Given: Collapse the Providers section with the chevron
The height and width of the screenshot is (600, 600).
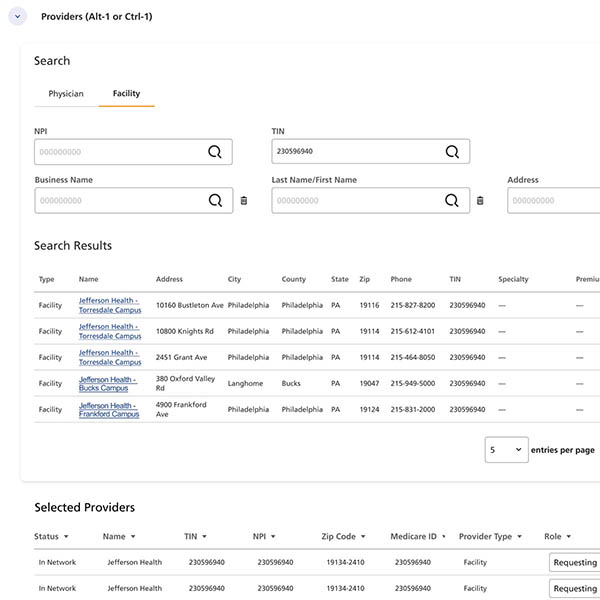Looking at the screenshot, I should click(18, 17).
